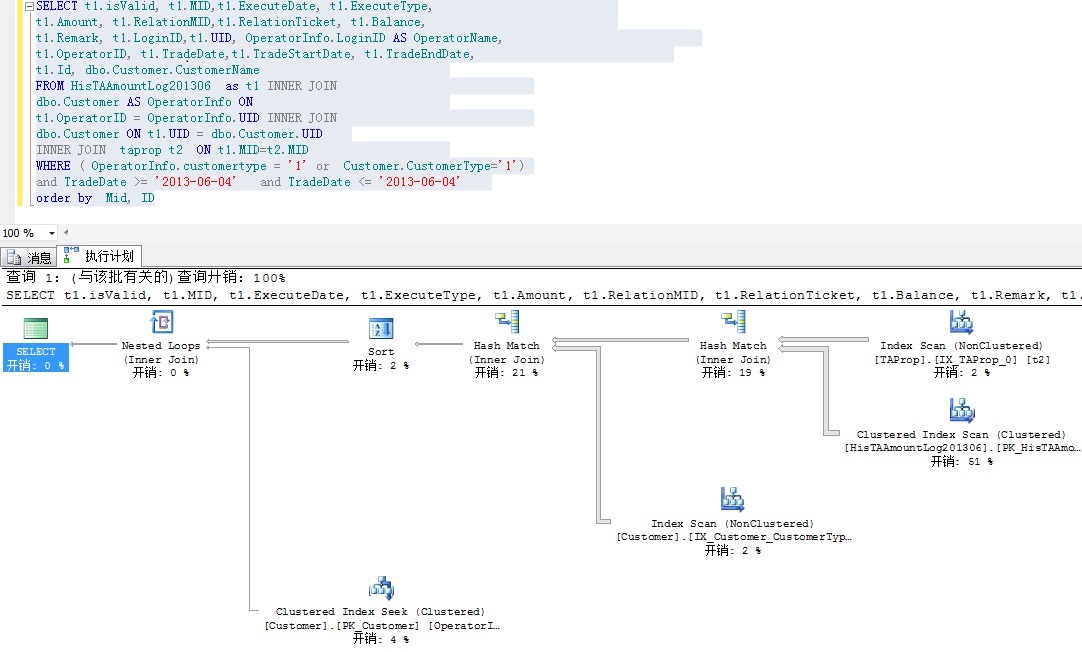Click the 'order by Mid, ID' line
This screenshot has width=1082, height=652.
pos(95,198)
